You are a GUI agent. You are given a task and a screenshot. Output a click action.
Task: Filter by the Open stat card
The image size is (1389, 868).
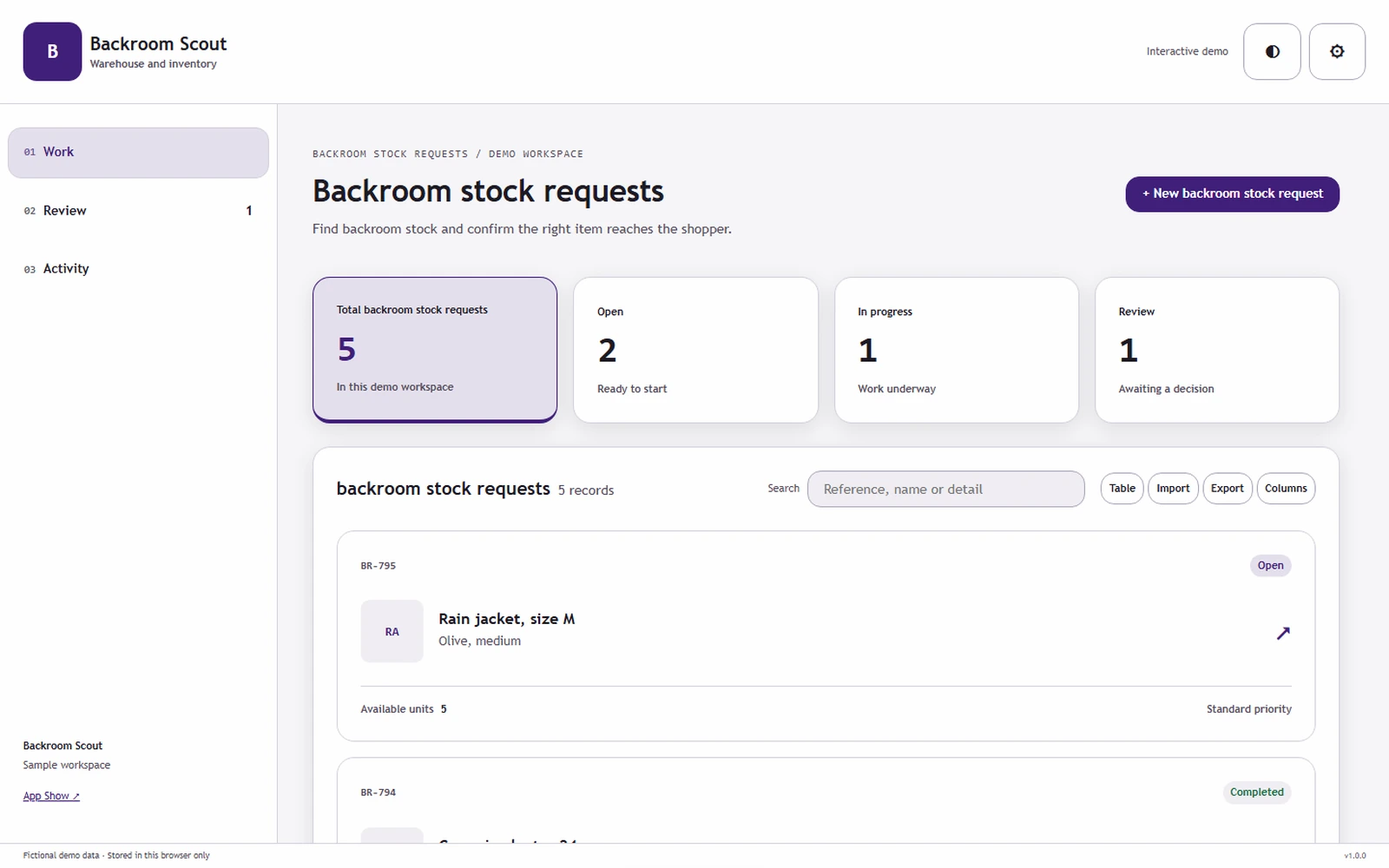(695, 350)
